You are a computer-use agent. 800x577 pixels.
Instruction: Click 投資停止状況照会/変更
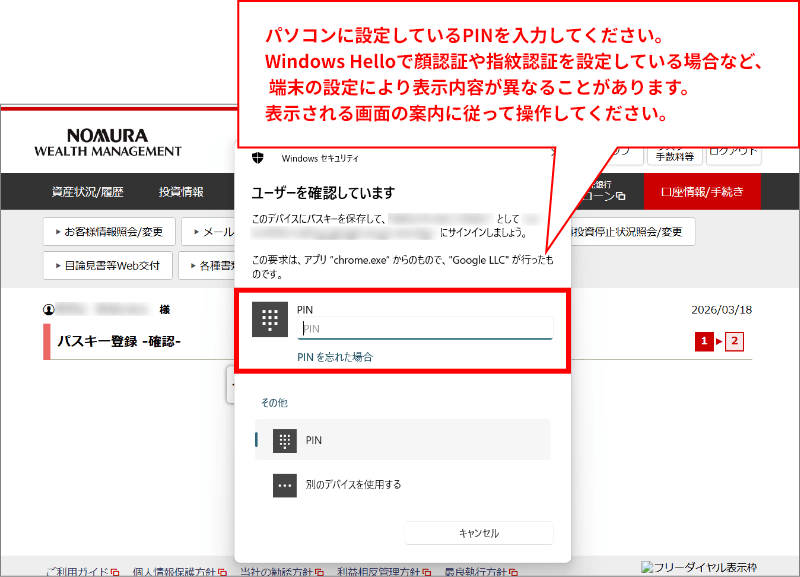630,231
